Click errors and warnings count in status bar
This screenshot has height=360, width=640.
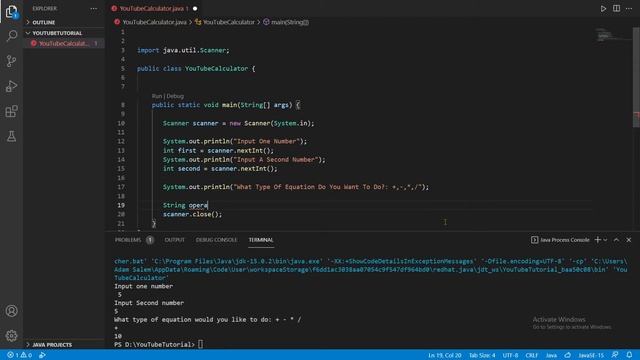point(20,355)
